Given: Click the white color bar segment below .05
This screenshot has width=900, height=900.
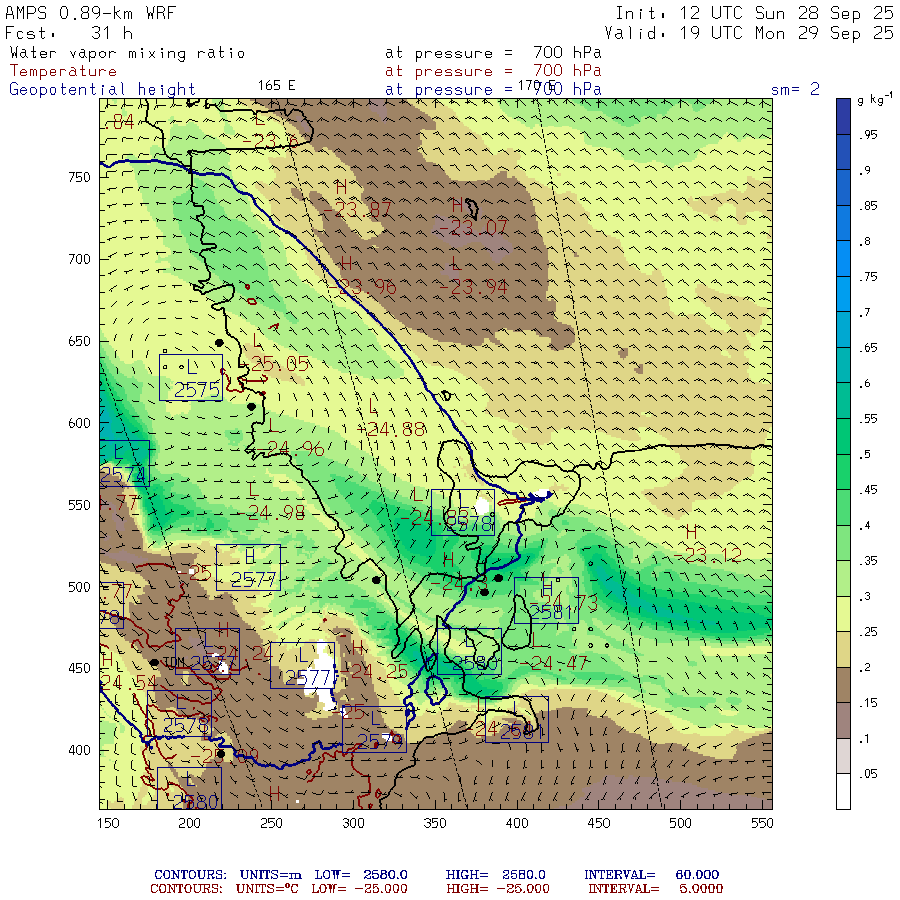Looking at the screenshot, I should click(x=843, y=792).
